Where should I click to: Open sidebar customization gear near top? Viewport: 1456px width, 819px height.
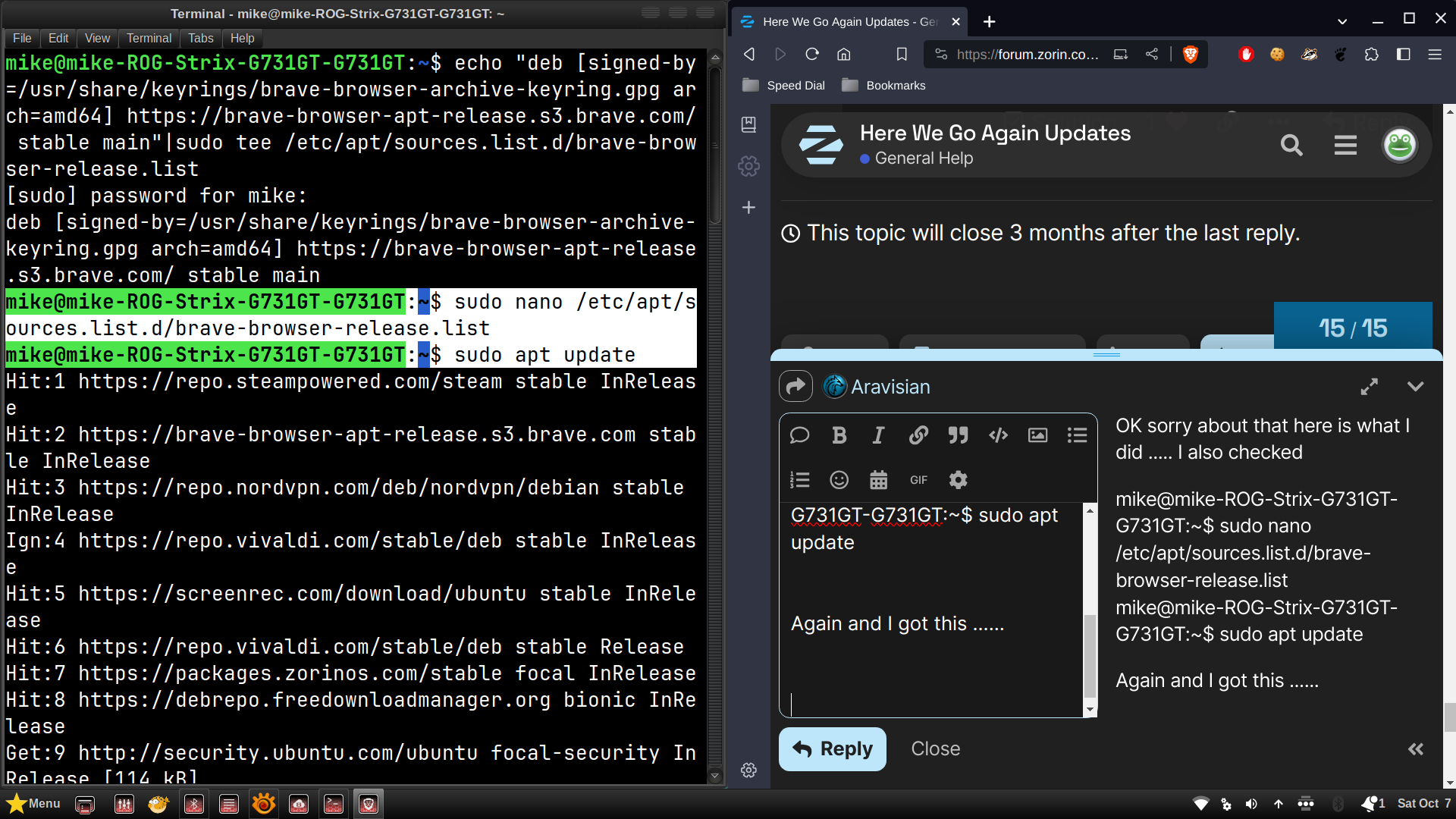pyautogui.click(x=748, y=166)
